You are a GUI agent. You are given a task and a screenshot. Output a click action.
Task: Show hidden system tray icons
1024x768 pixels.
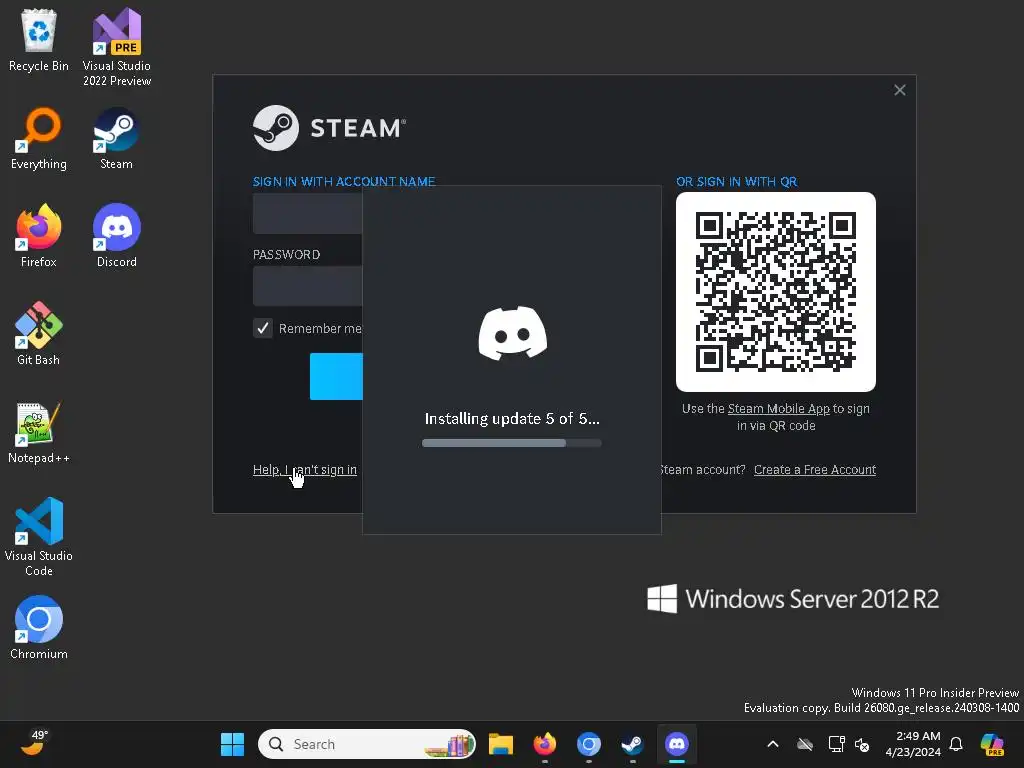point(773,744)
